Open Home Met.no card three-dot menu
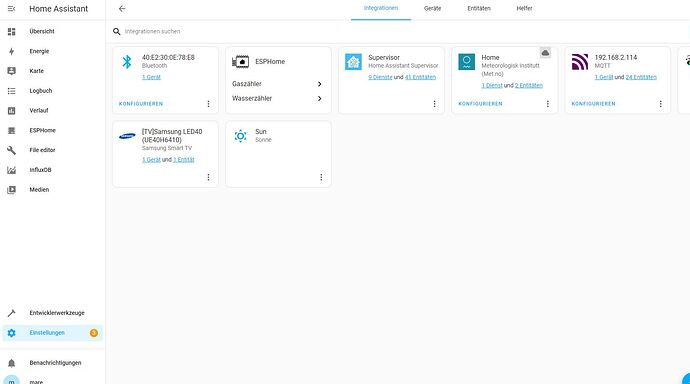The image size is (690, 384). (548, 104)
